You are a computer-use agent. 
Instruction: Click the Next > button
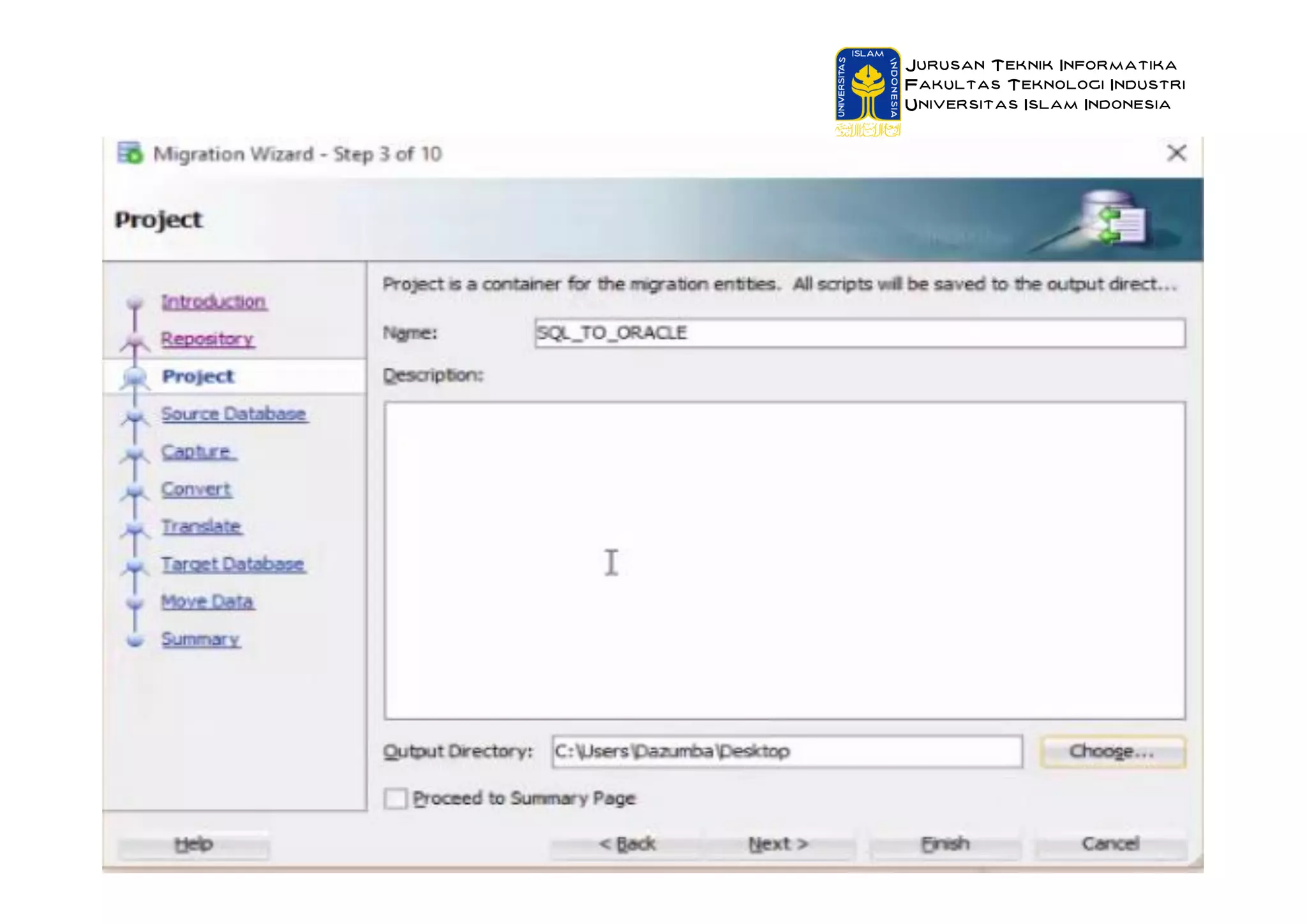click(779, 844)
